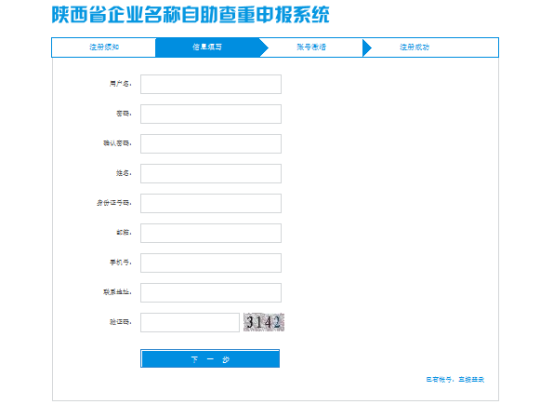The image size is (554, 404).
Task: Focus the 验证码 captcha input field
Action: coord(190,322)
